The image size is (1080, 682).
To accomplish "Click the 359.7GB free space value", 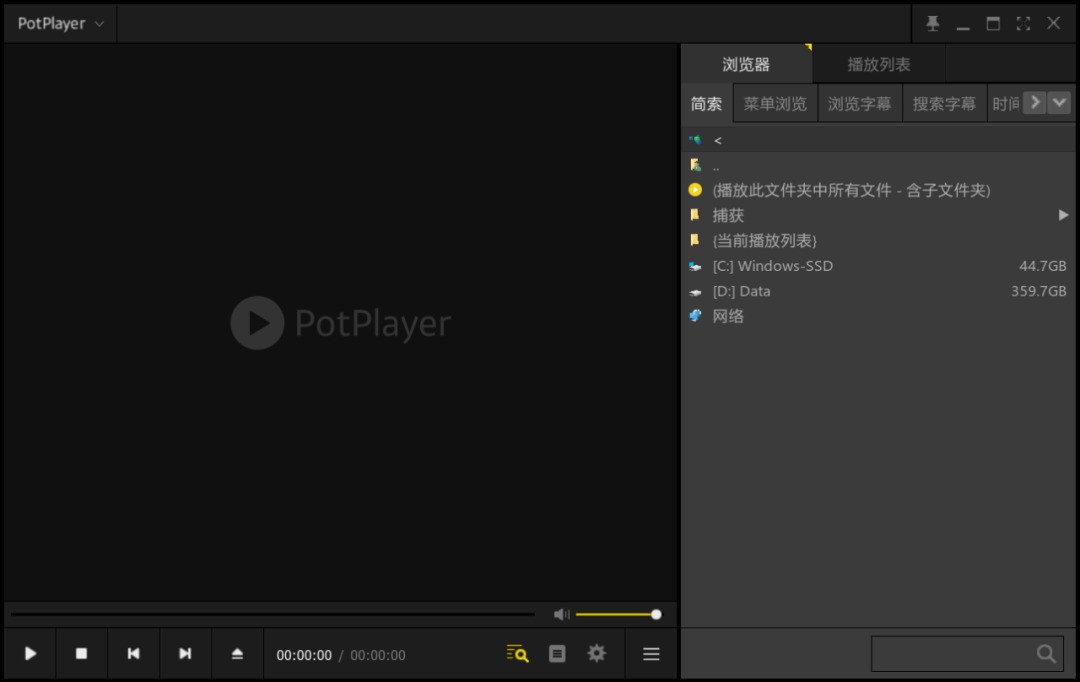I will (x=1038, y=291).
